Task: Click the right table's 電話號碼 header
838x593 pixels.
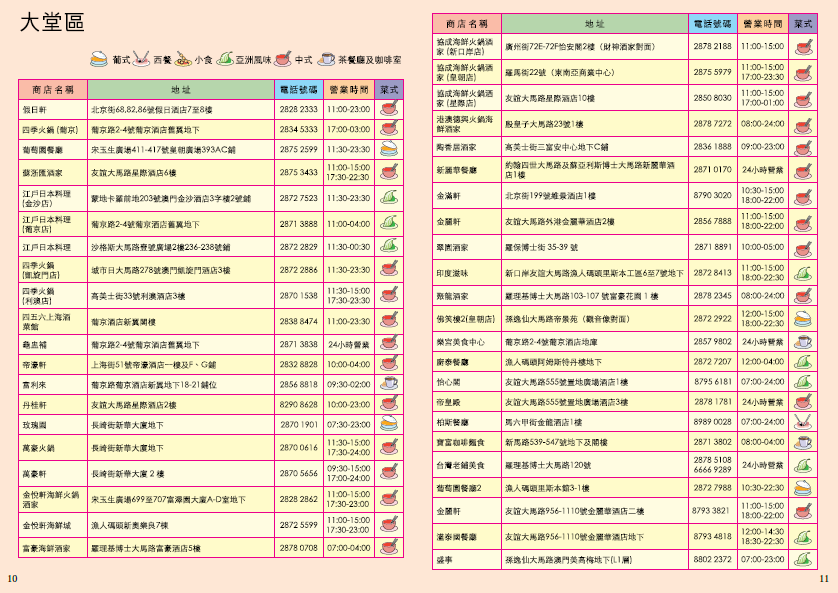Action: coord(712,24)
